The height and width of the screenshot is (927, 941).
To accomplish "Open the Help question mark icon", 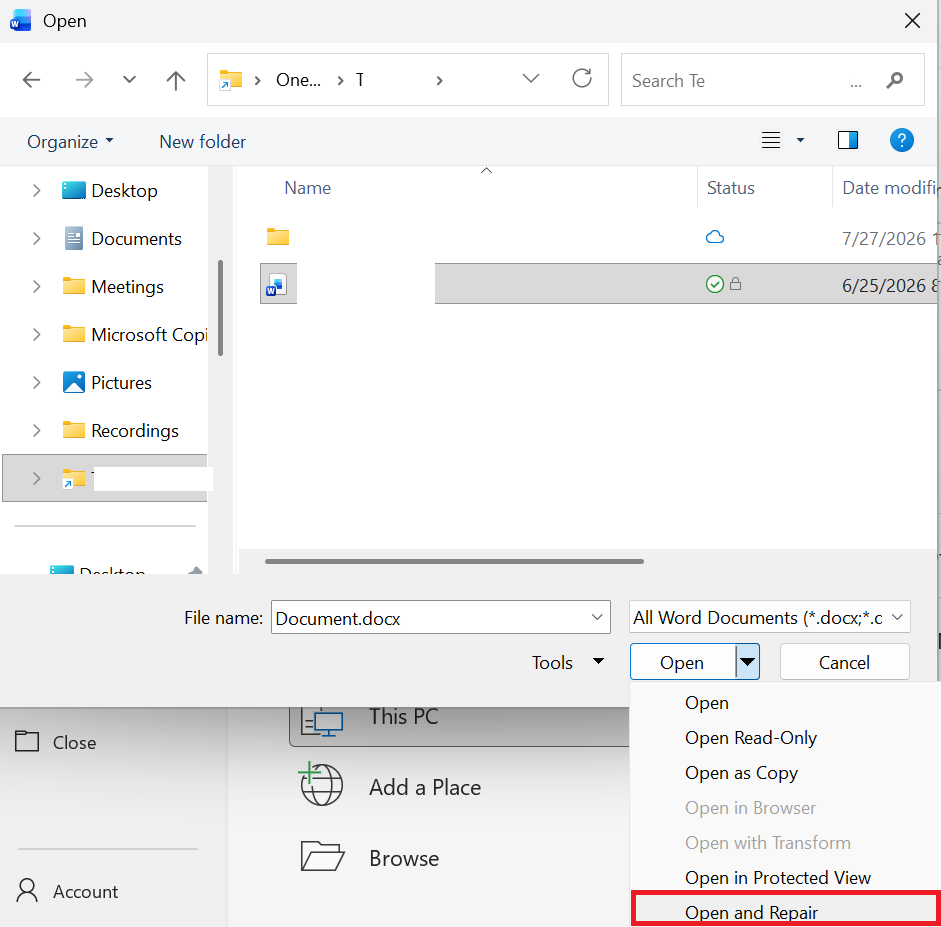I will (x=901, y=140).
